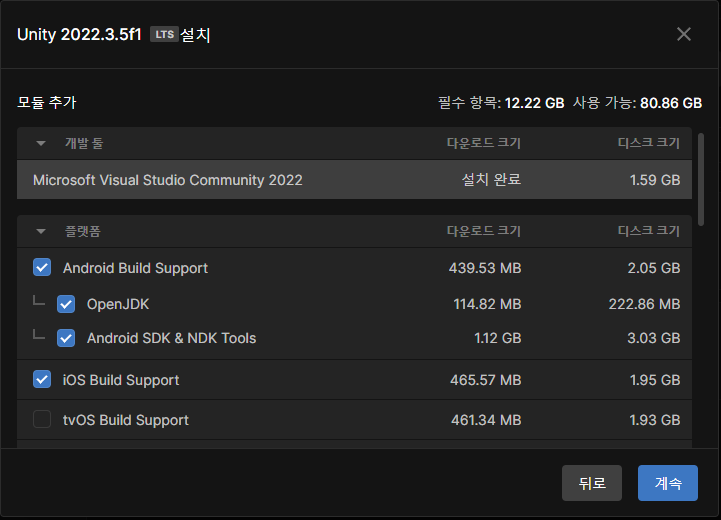Click 2.05 GB Android disk size
Screen dimensions: 721x520
pos(654,268)
